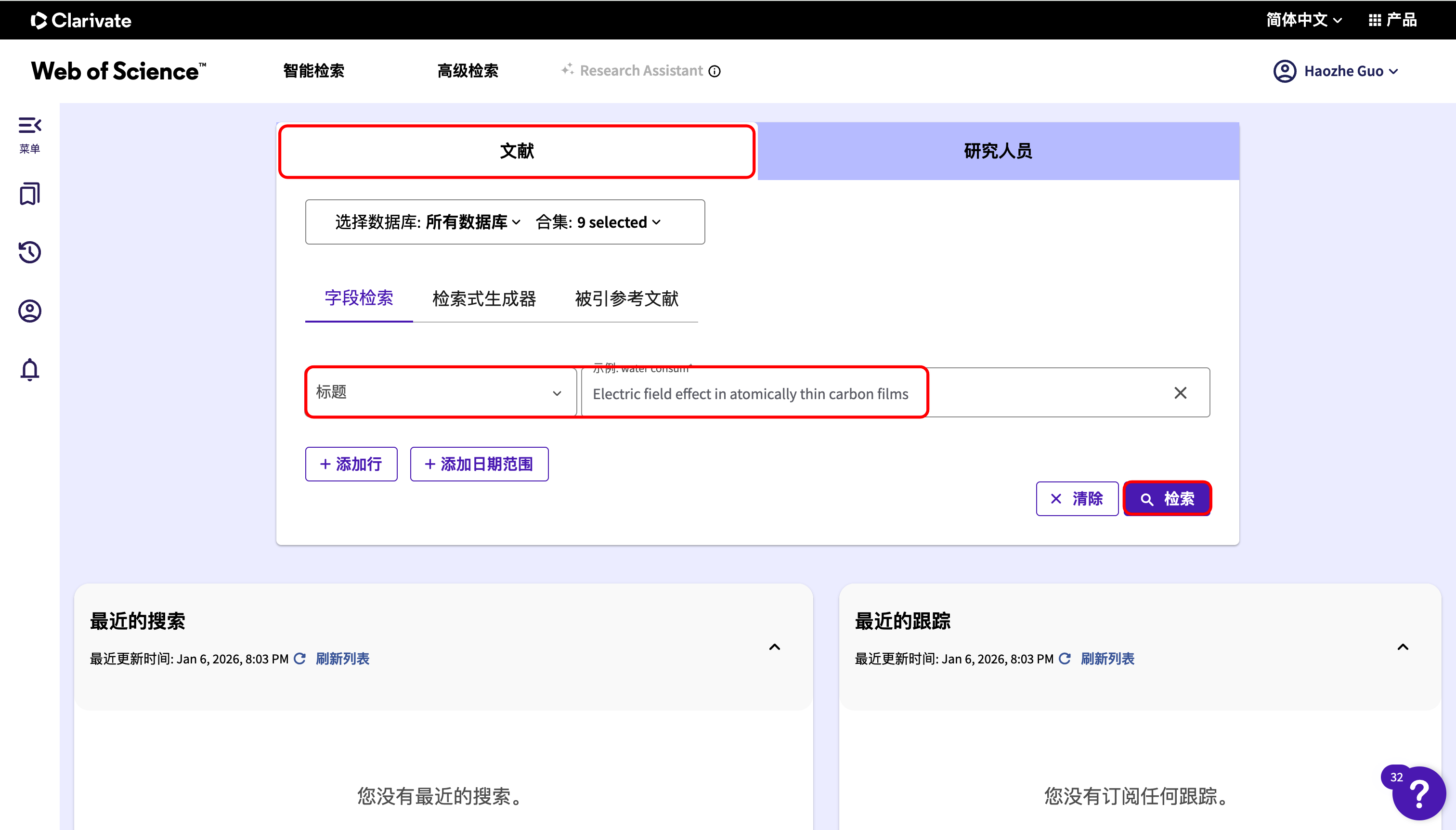Open search history clock icon
This screenshot has width=1456, height=830.
tap(30, 252)
